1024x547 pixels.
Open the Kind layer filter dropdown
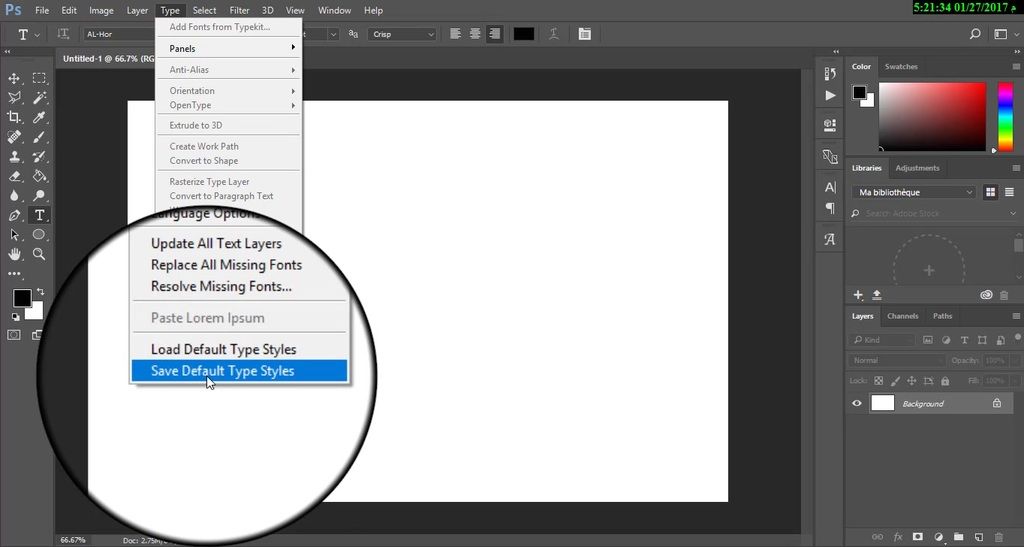tap(882, 340)
